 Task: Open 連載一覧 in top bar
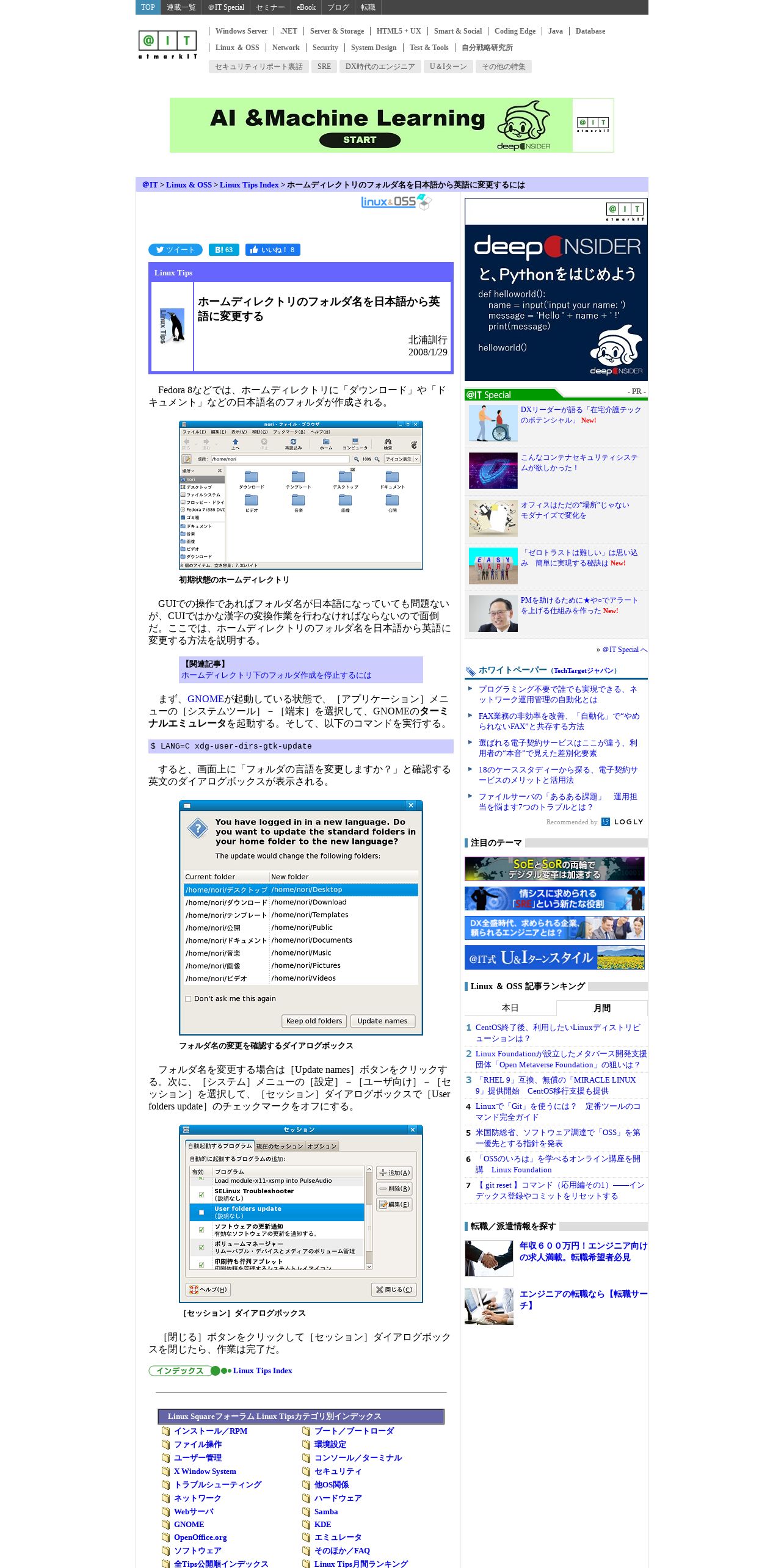pyautogui.click(x=181, y=7)
